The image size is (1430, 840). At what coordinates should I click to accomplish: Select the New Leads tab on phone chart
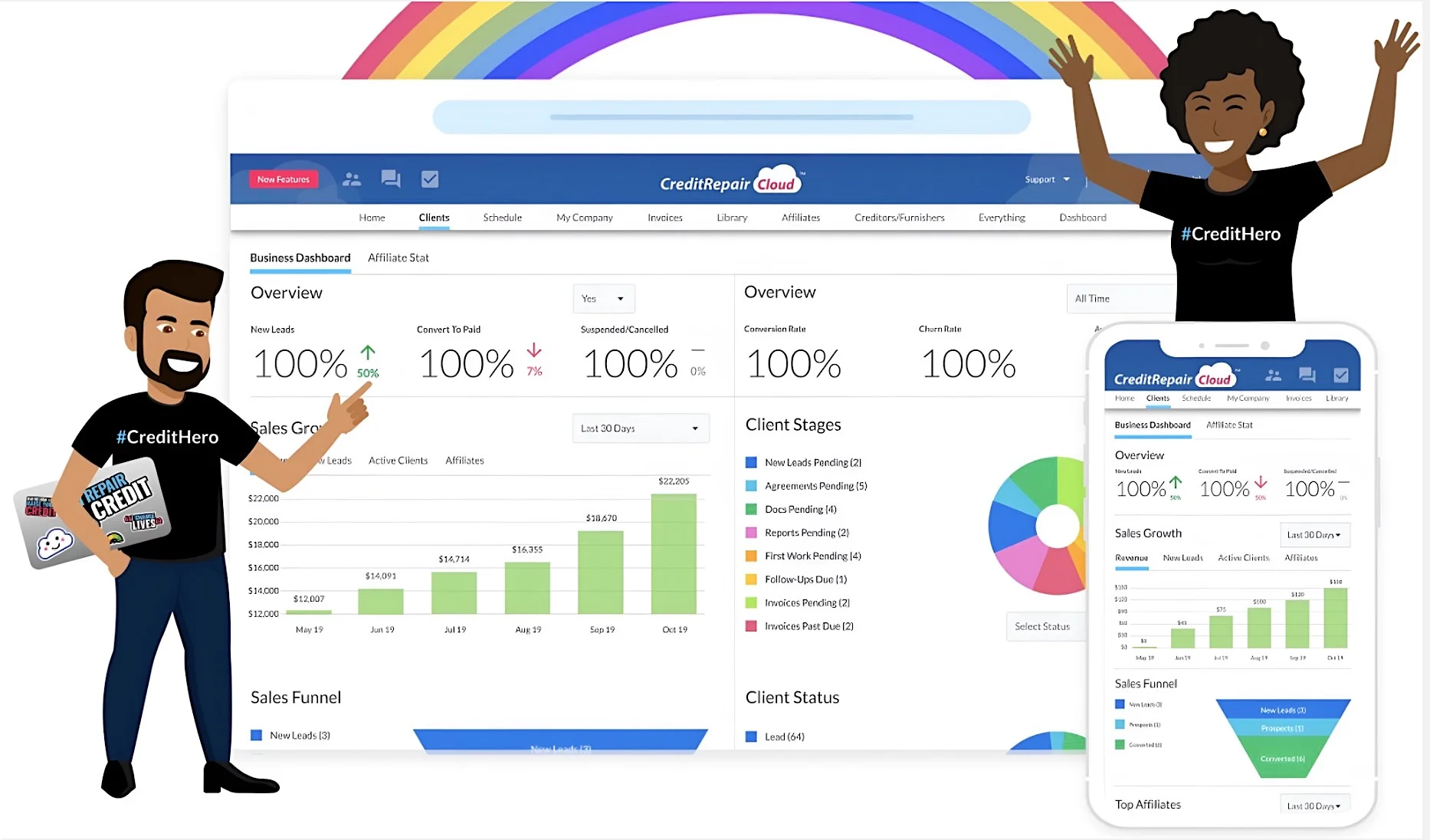[1182, 558]
